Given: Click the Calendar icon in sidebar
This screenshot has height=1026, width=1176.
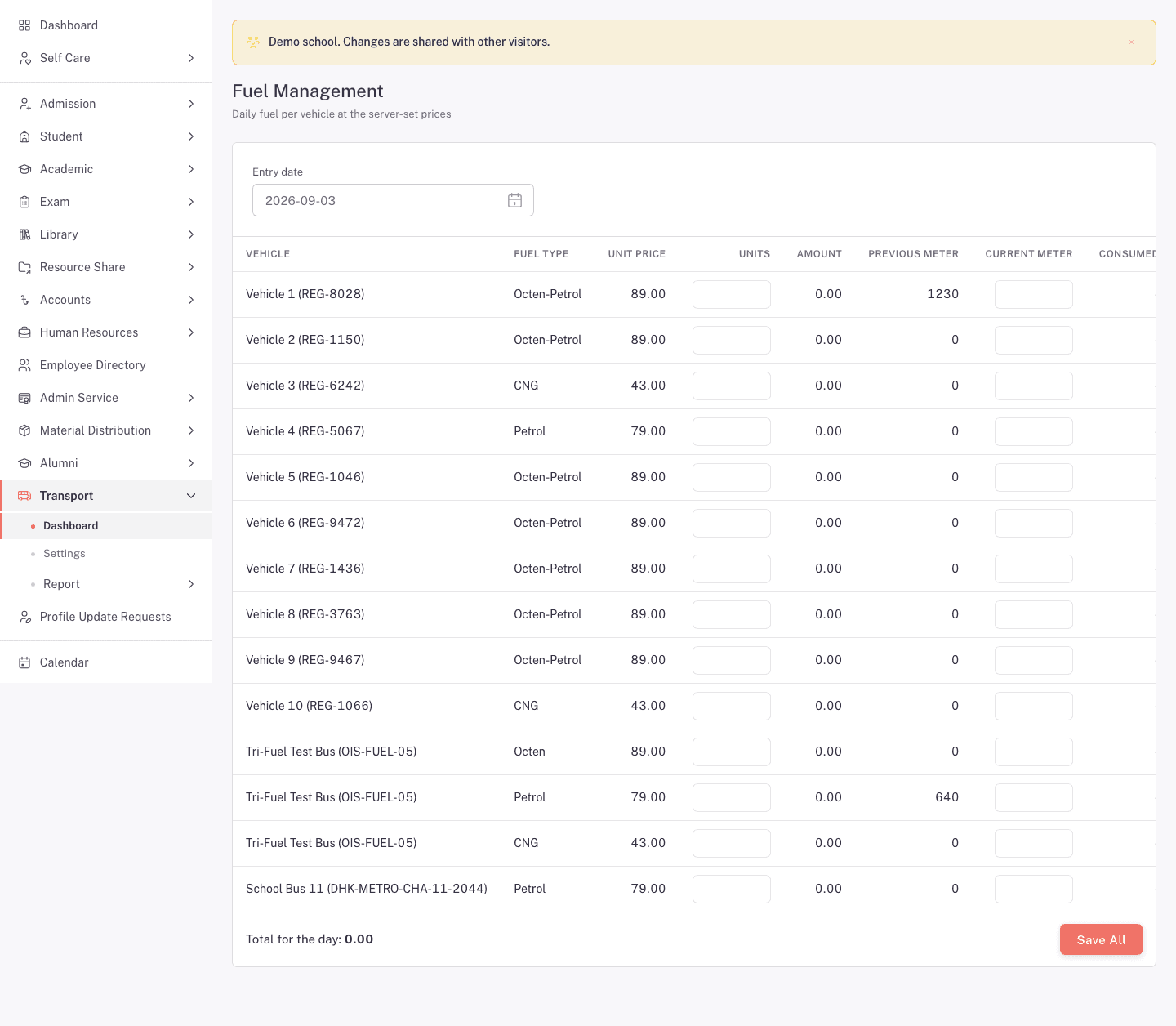Looking at the screenshot, I should pos(24,662).
